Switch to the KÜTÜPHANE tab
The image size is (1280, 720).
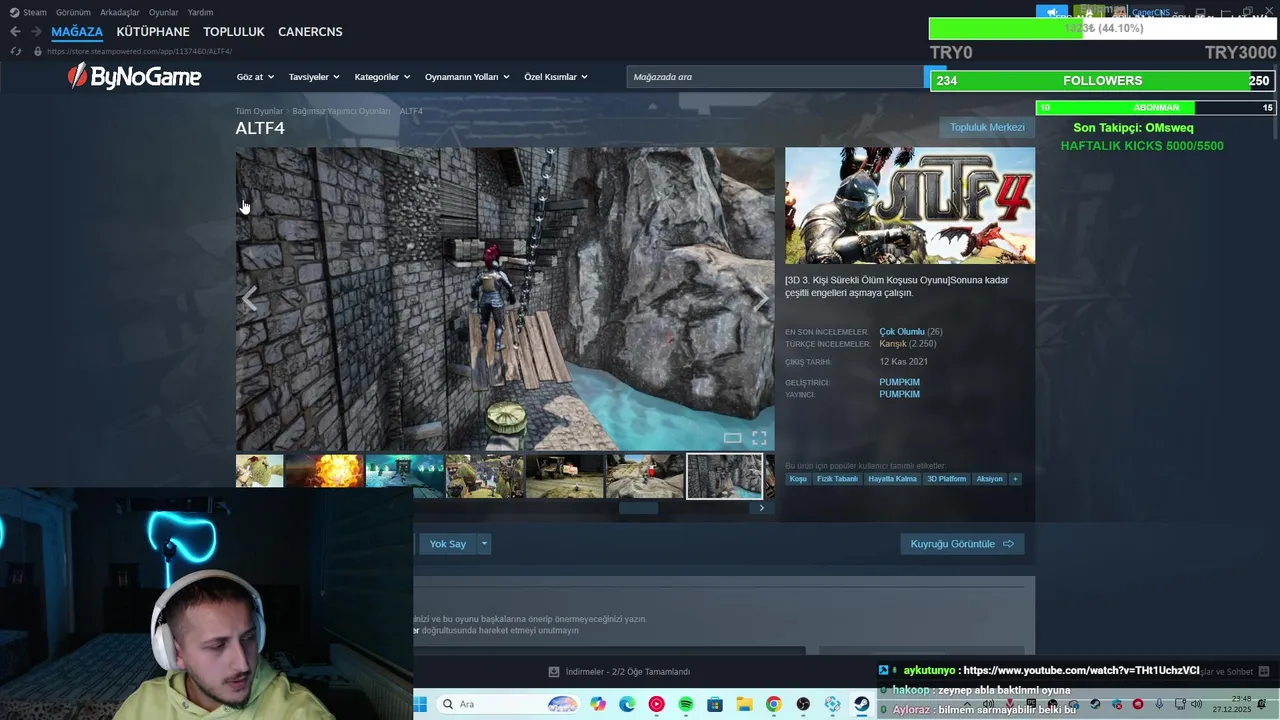click(153, 32)
